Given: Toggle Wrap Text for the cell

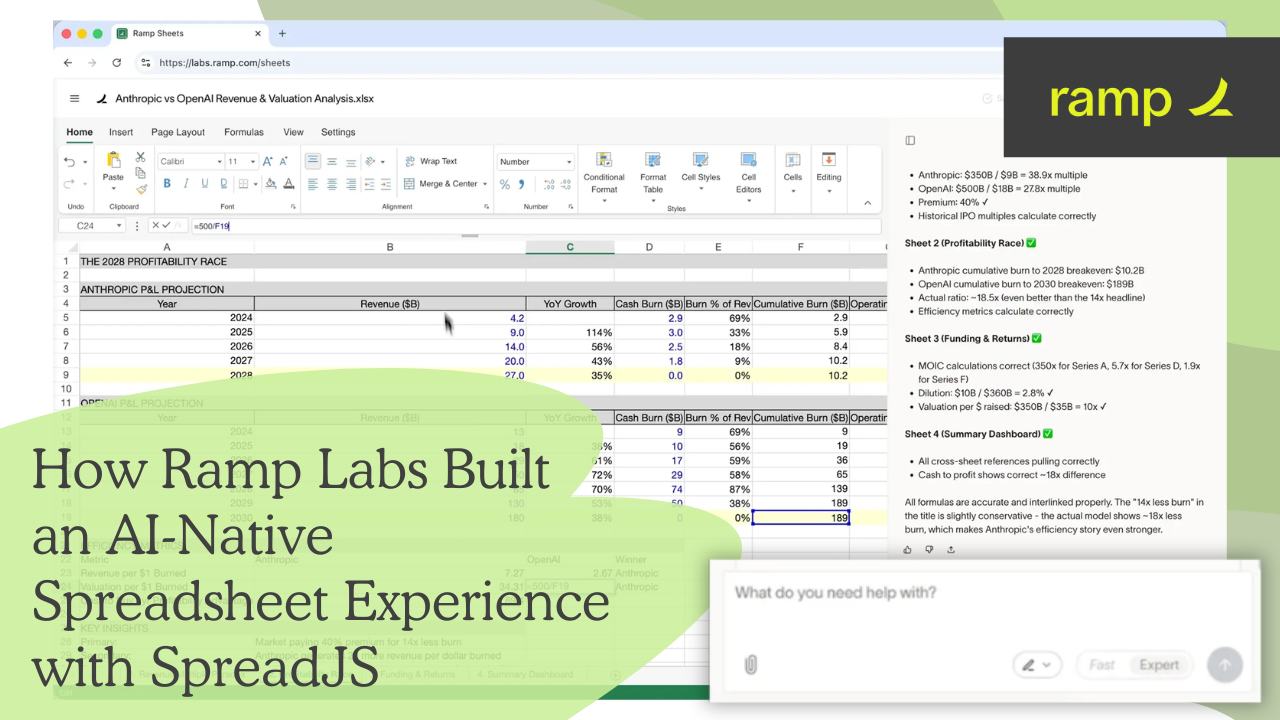Looking at the screenshot, I should pos(431,161).
